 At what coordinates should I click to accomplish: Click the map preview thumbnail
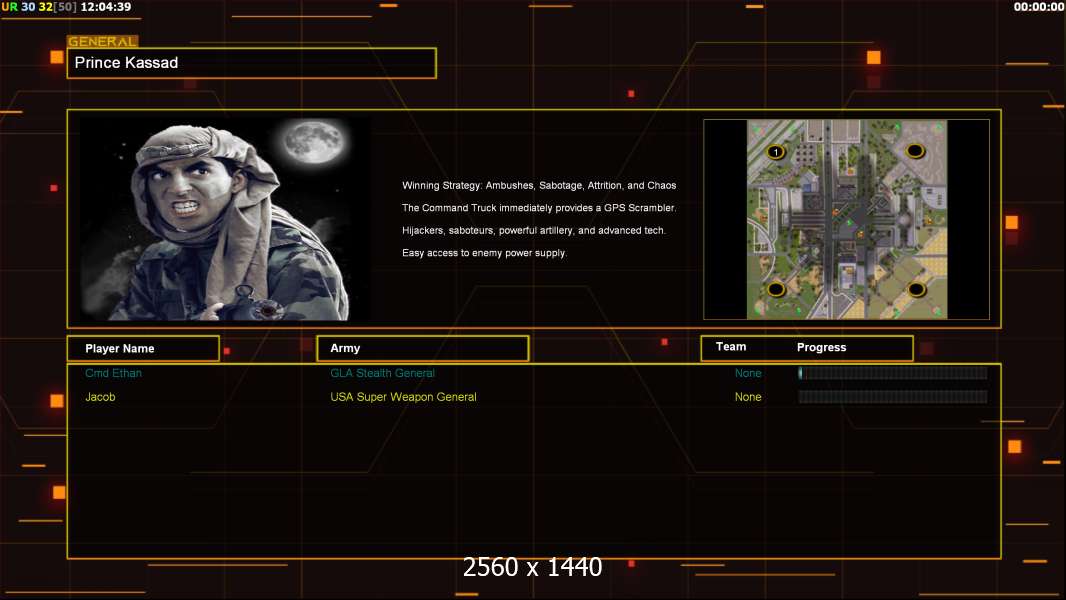(846, 219)
